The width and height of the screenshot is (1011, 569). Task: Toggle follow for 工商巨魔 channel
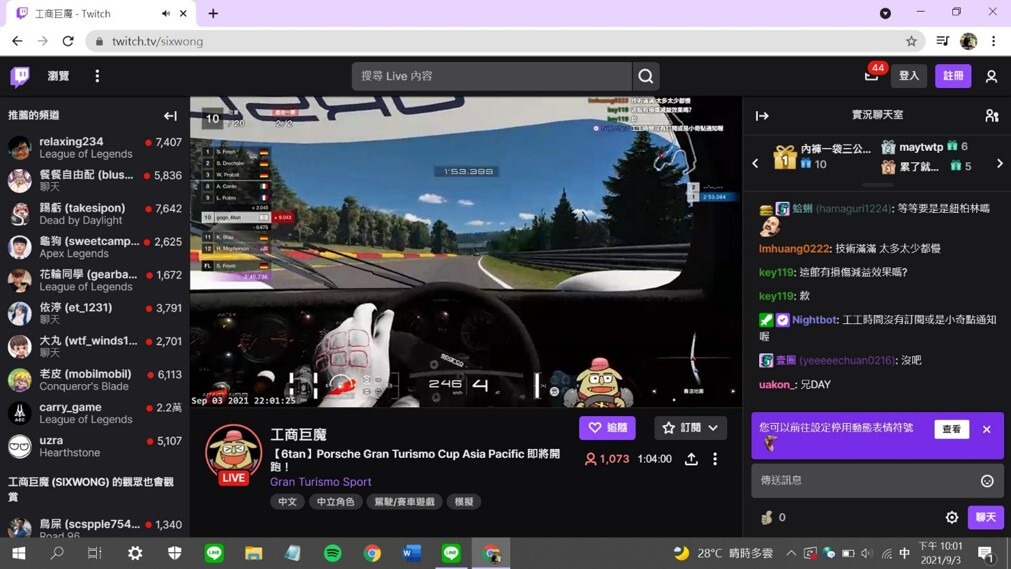(607, 428)
